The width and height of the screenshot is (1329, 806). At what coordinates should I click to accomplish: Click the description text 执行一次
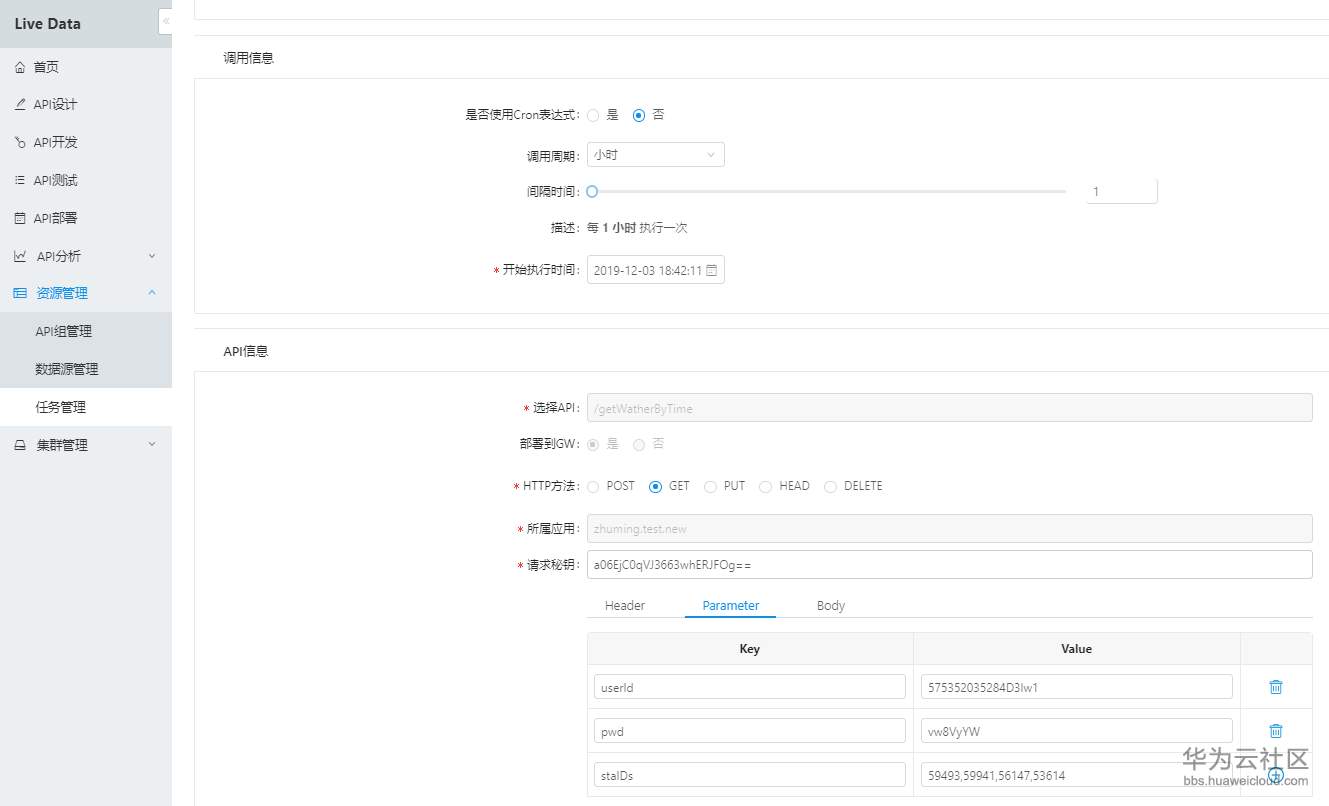coord(664,228)
